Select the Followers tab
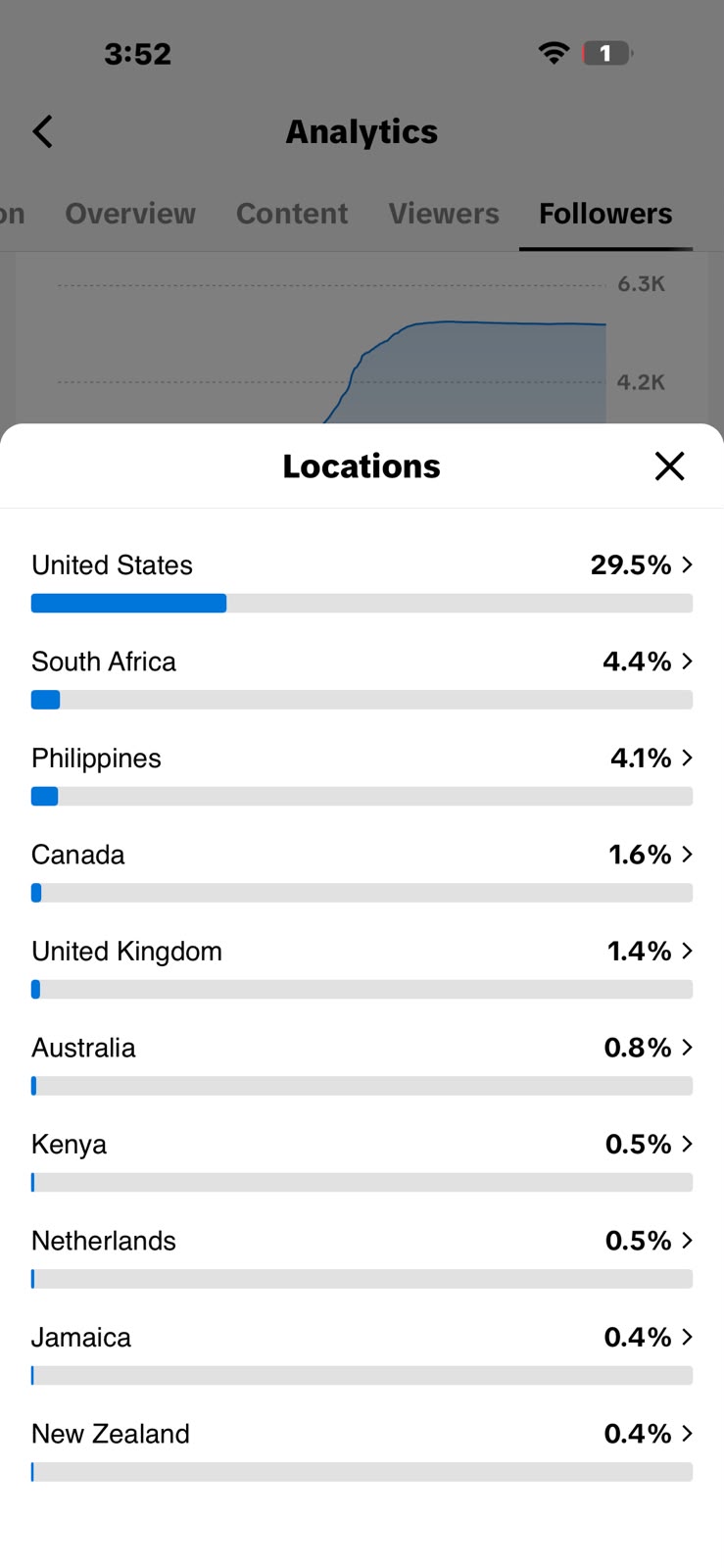724x1568 pixels. pos(605,214)
